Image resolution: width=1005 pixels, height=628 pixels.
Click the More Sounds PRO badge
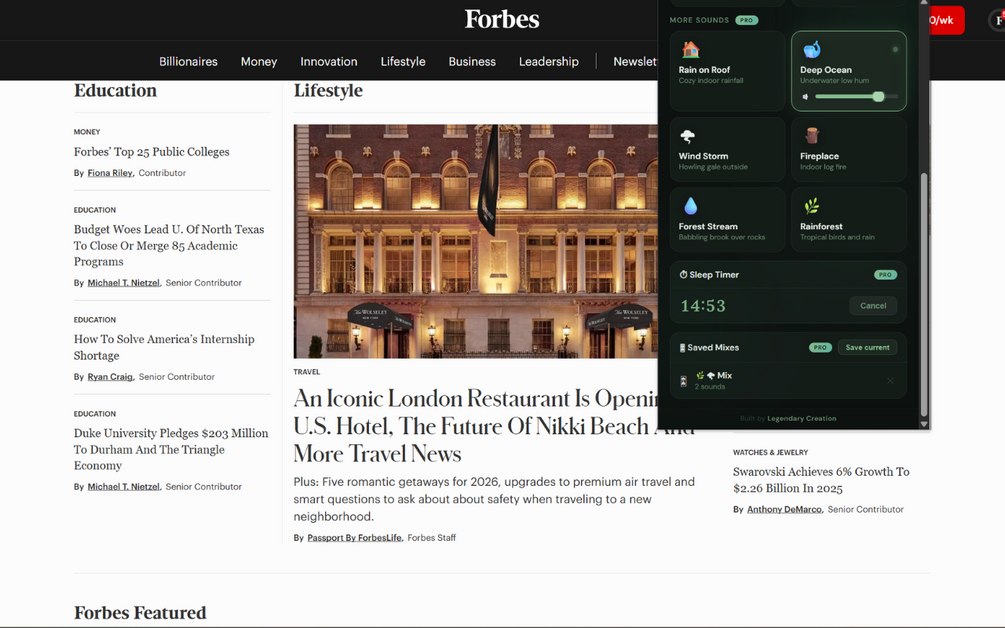coord(747,20)
